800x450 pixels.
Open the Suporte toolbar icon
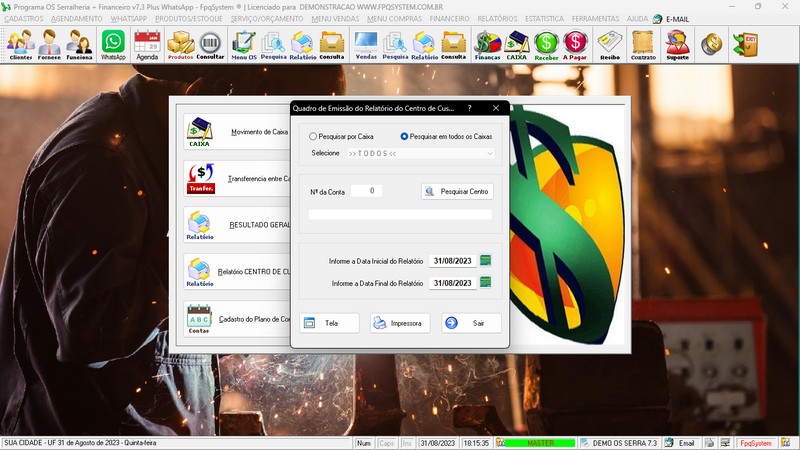[x=677, y=44]
